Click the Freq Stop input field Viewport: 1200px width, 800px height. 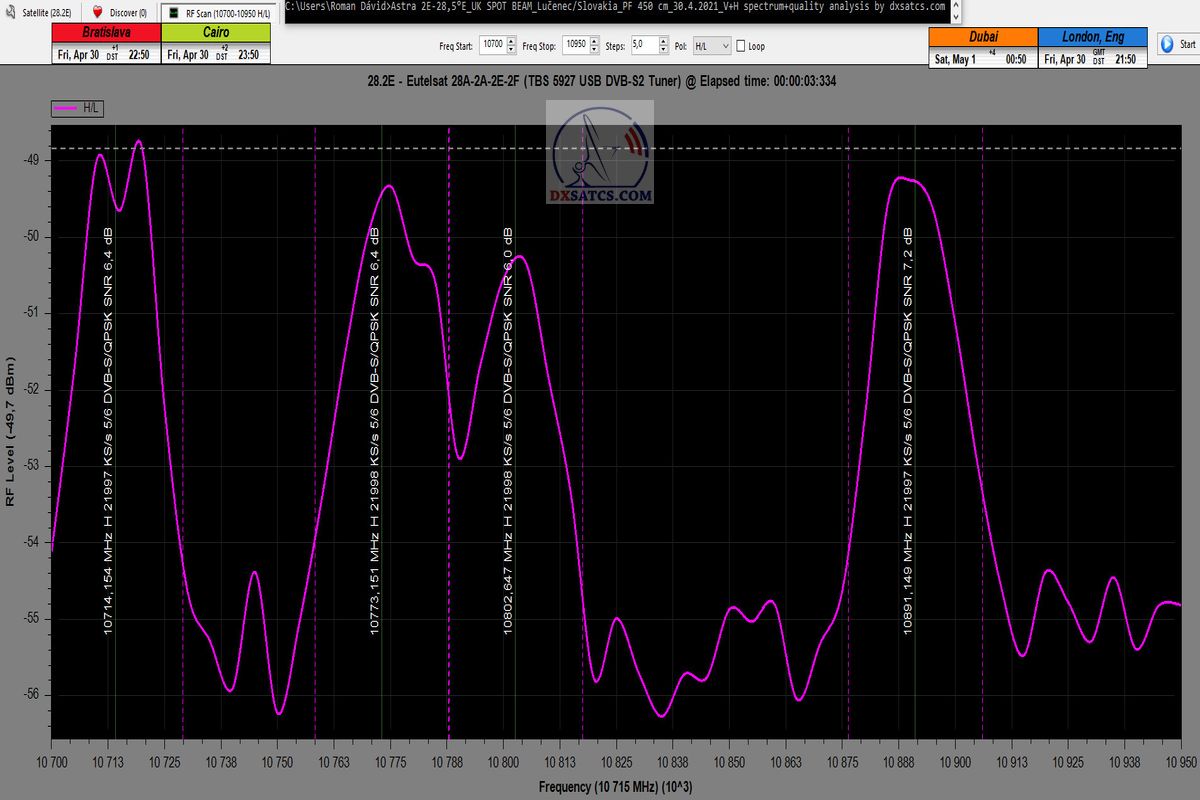(574, 46)
